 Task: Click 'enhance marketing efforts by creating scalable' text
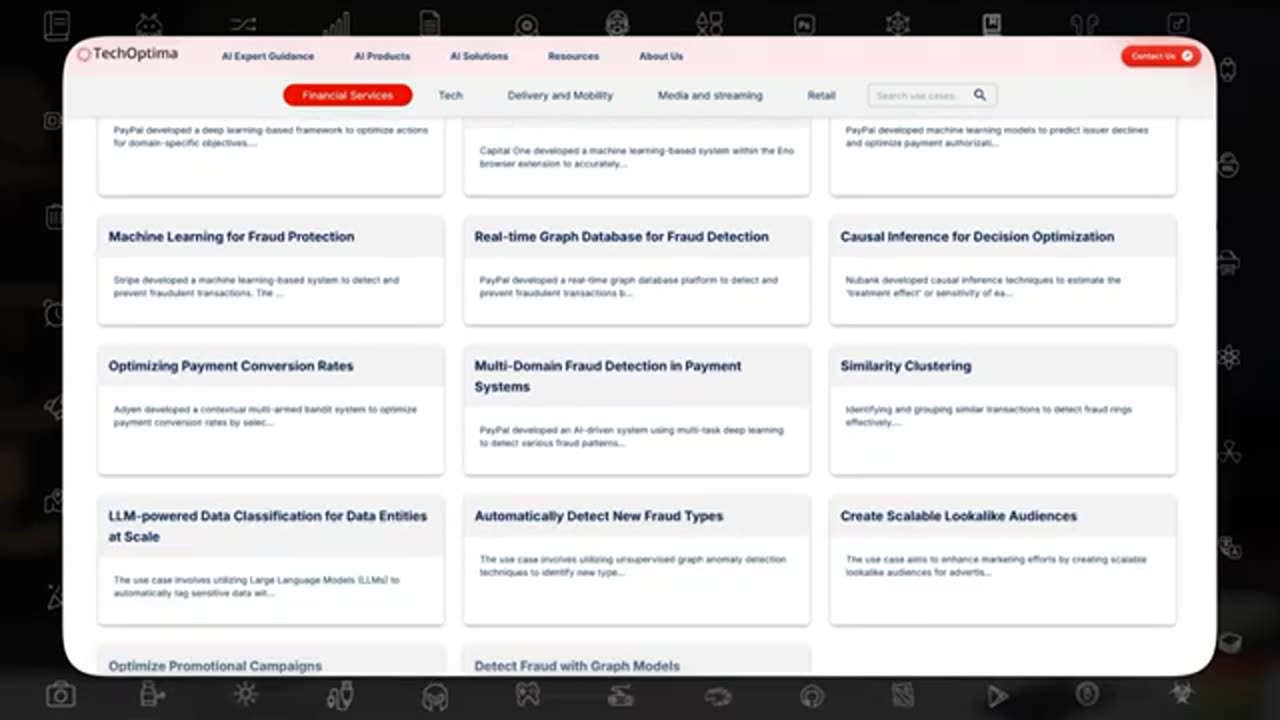tap(995, 566)
